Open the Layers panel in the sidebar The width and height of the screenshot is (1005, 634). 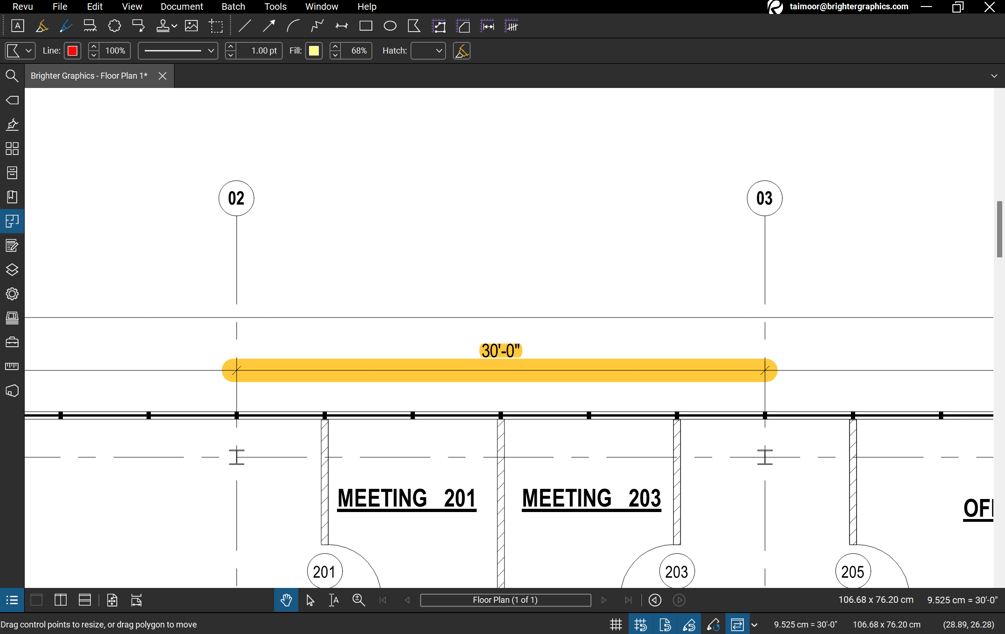click(x=12, y=269)
